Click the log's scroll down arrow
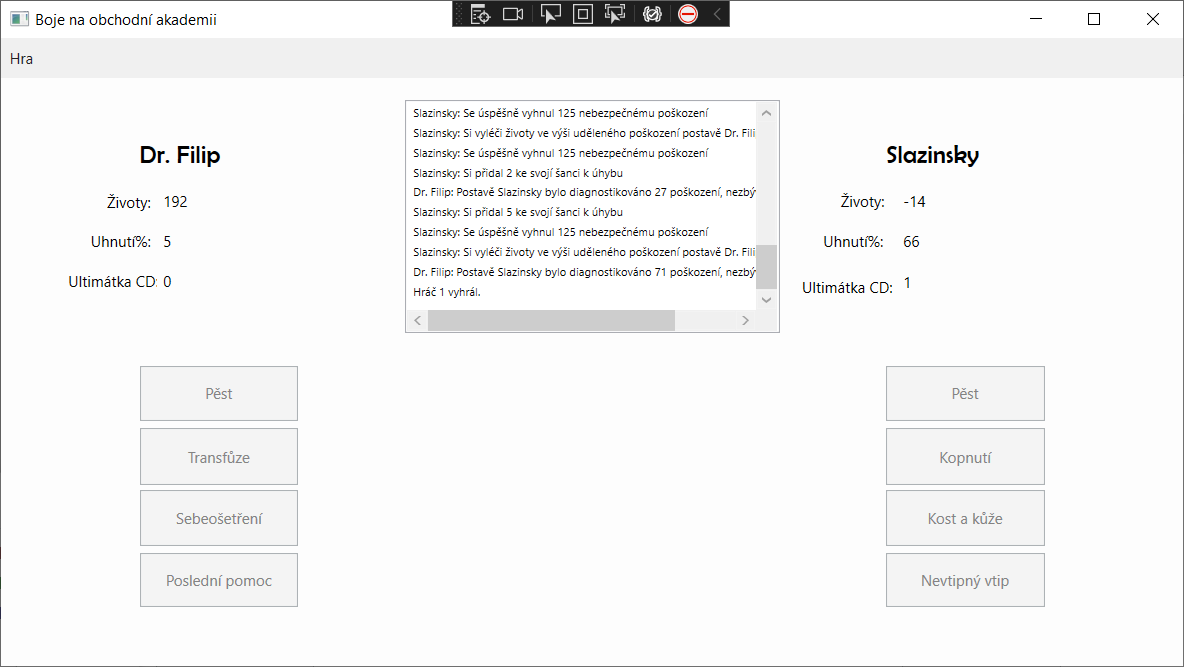Screen dimensions: 1184x667 click(x=766, y=299)
